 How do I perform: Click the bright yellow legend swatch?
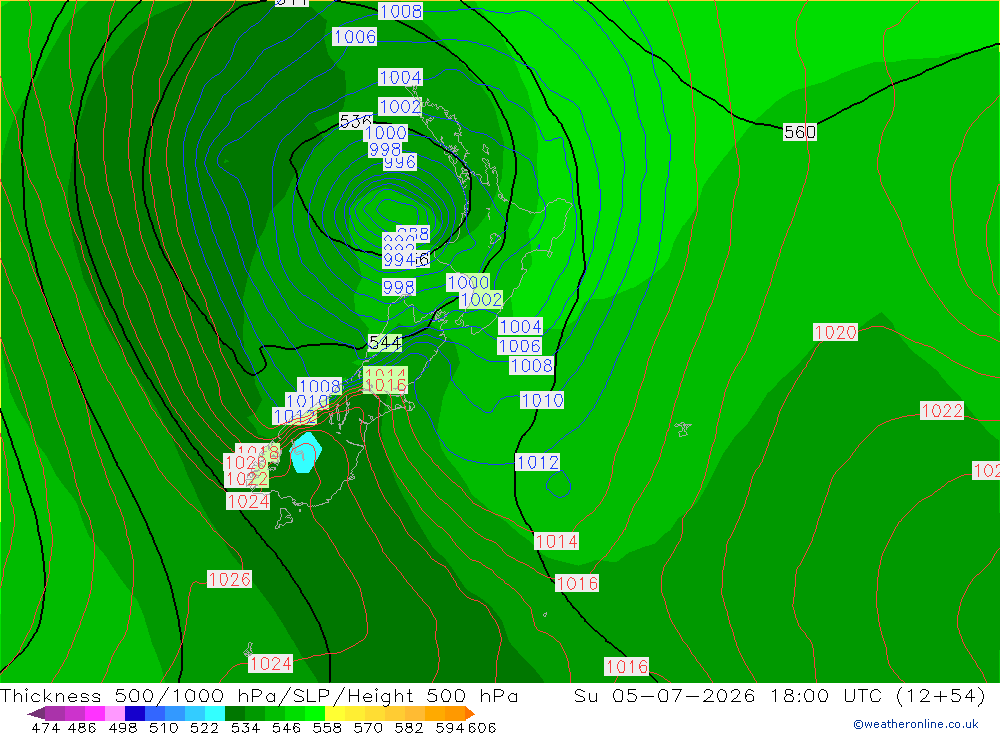pyautogui.click(x=335, y=713)
